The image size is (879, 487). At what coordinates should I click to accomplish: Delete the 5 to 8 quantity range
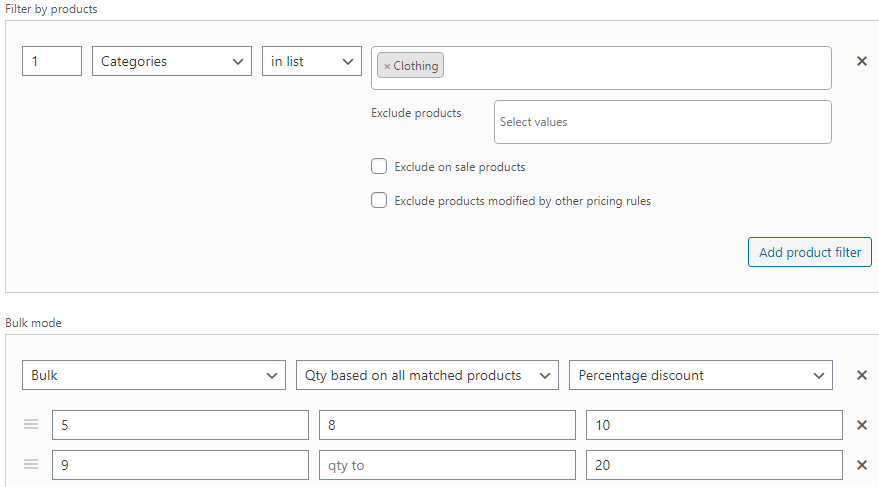(862, 425)
